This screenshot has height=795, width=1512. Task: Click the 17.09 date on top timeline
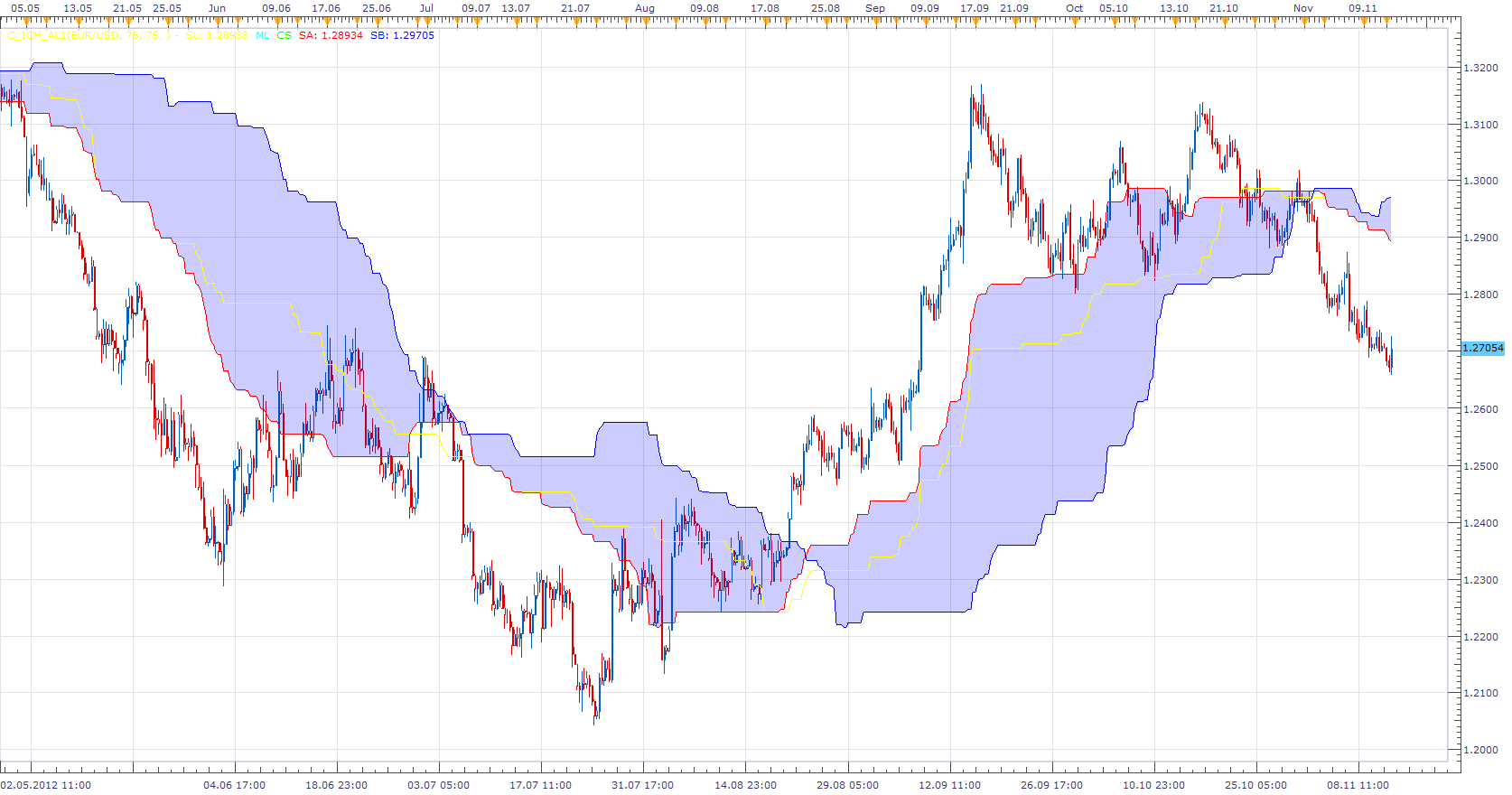click(975, 8)
